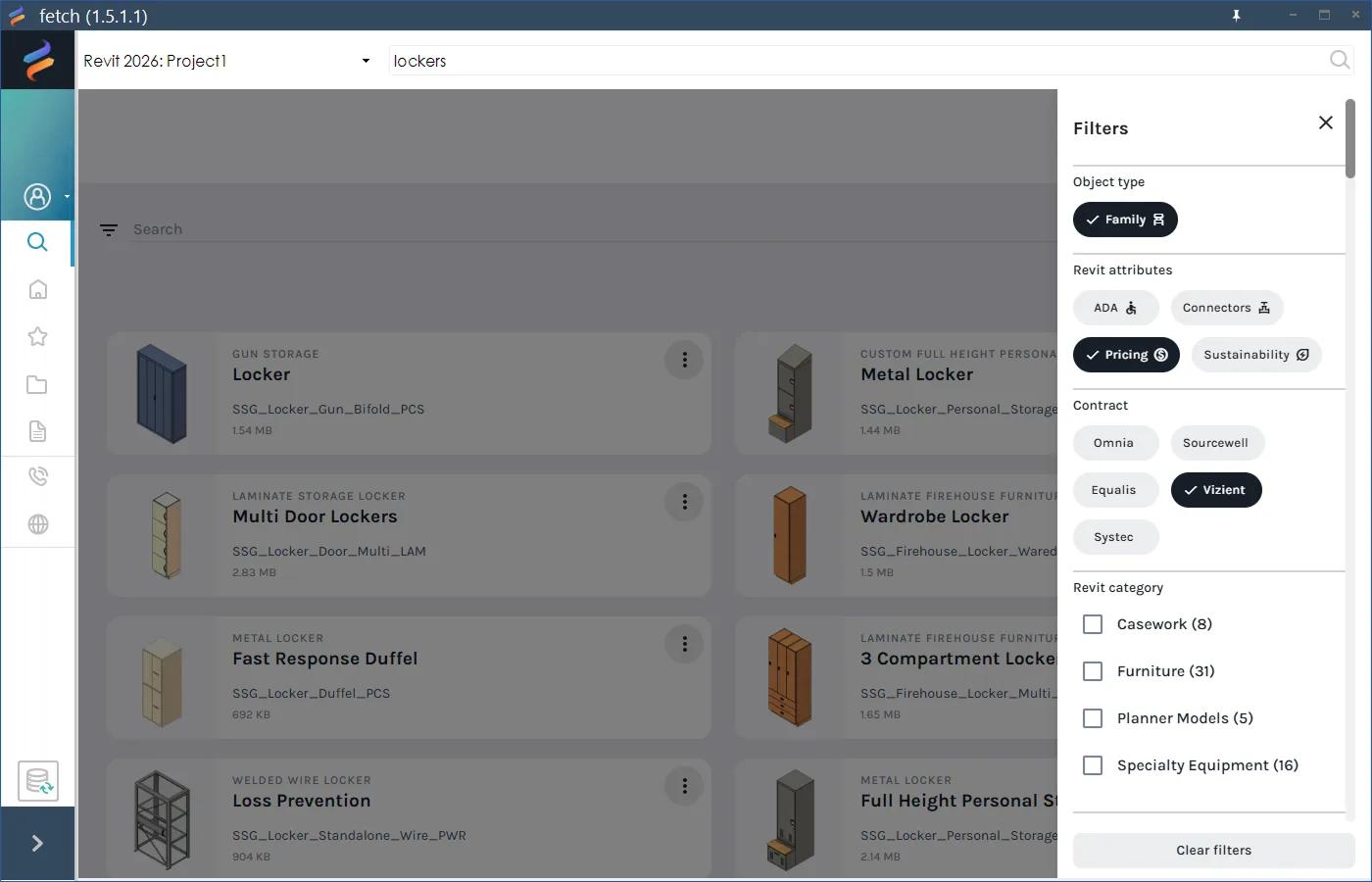
Task: Click SSG_Locker_Door_Multi_LAM file name
Action: tap(329, 552)
